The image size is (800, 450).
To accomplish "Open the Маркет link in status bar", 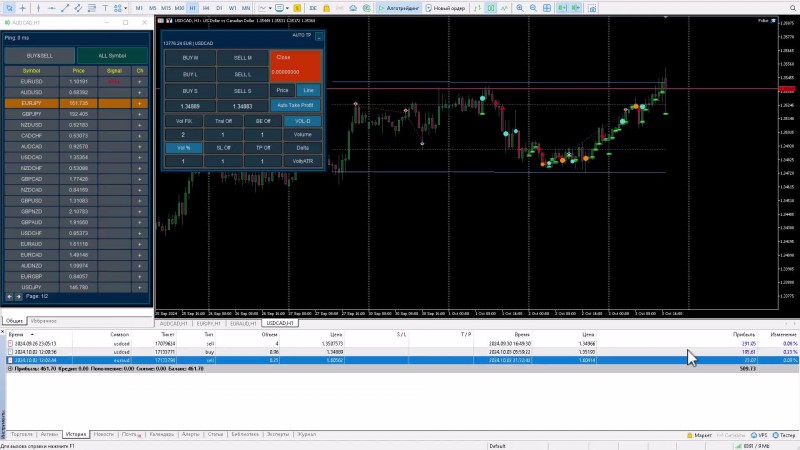I will pos(699,435).
